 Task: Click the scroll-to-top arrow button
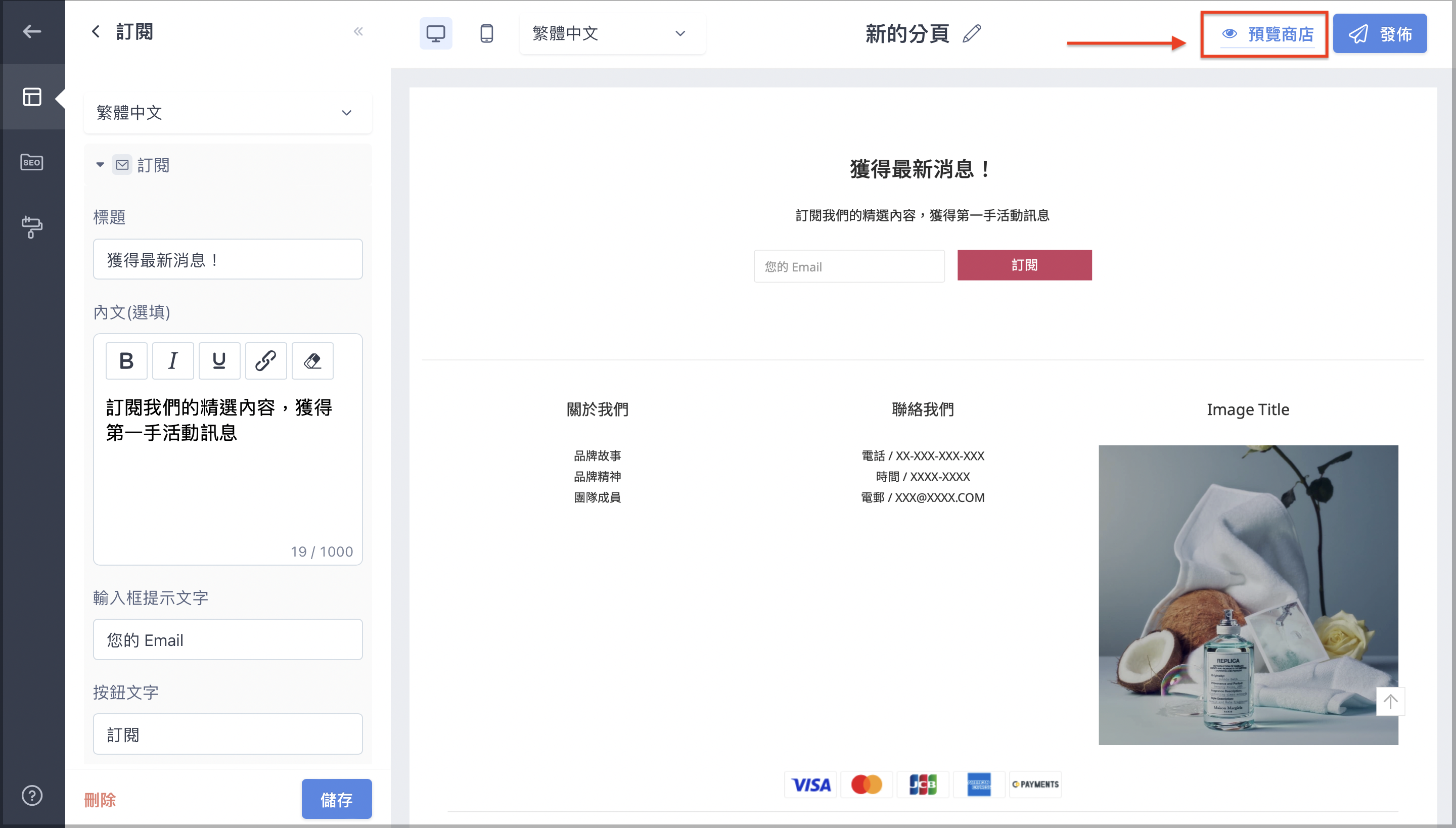[x=1390, y=701]
